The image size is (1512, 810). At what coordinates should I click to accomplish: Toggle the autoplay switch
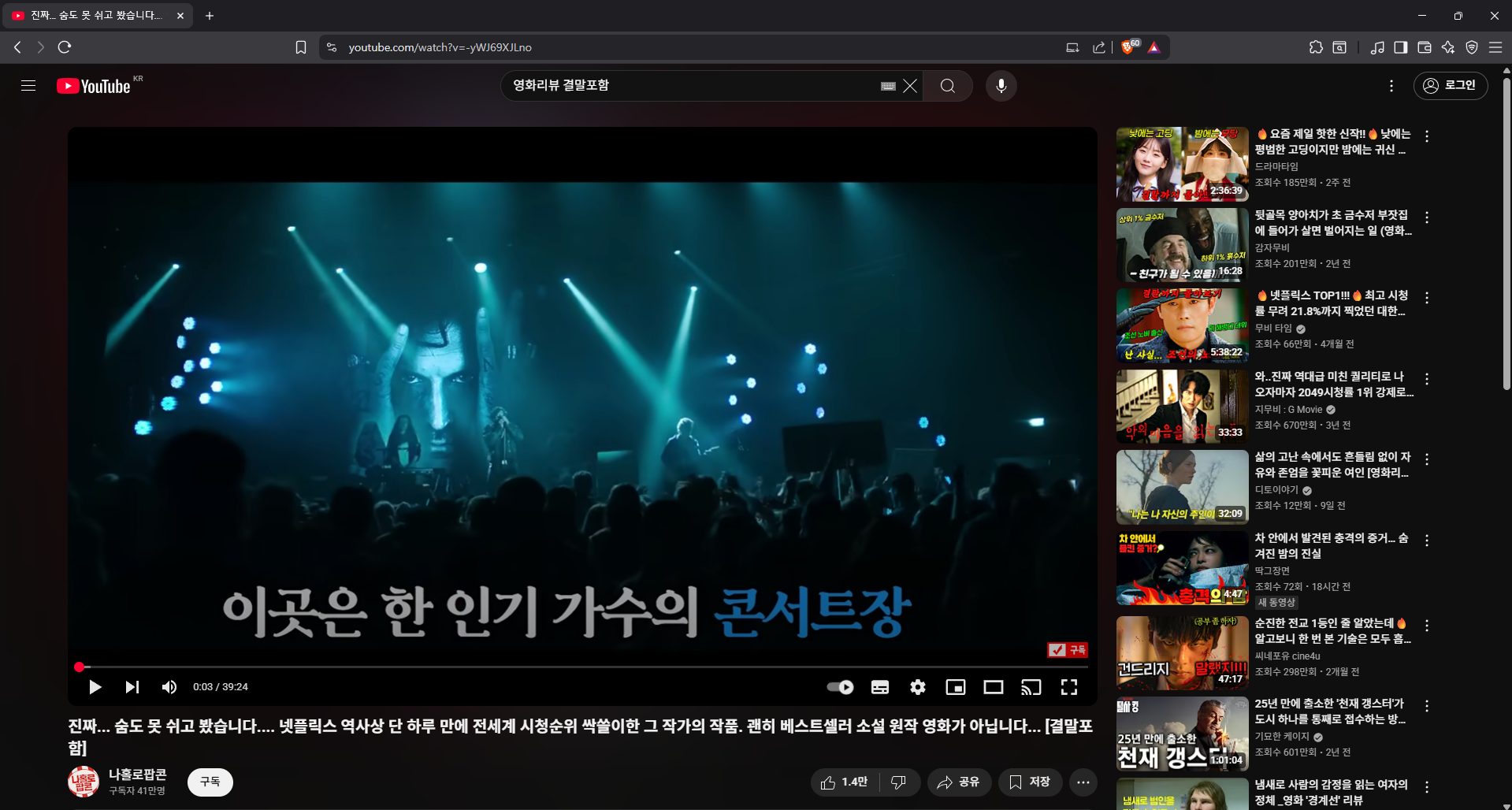pyautogui.click(x=841, y=687)
